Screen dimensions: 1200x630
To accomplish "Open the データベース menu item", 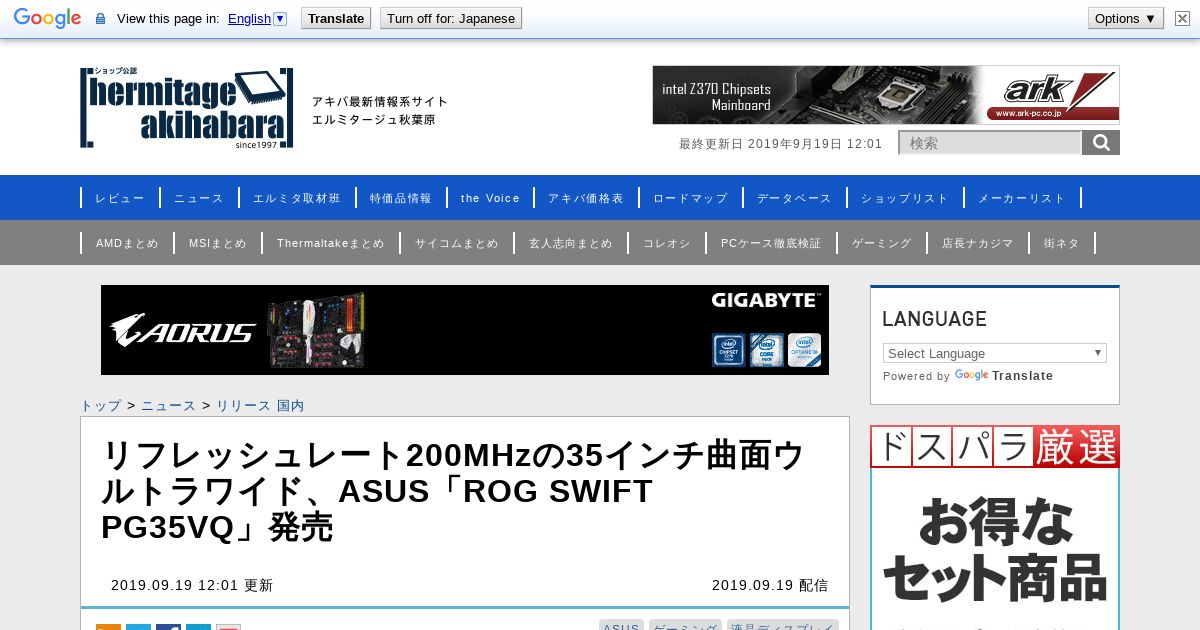I will pos(794,198).
